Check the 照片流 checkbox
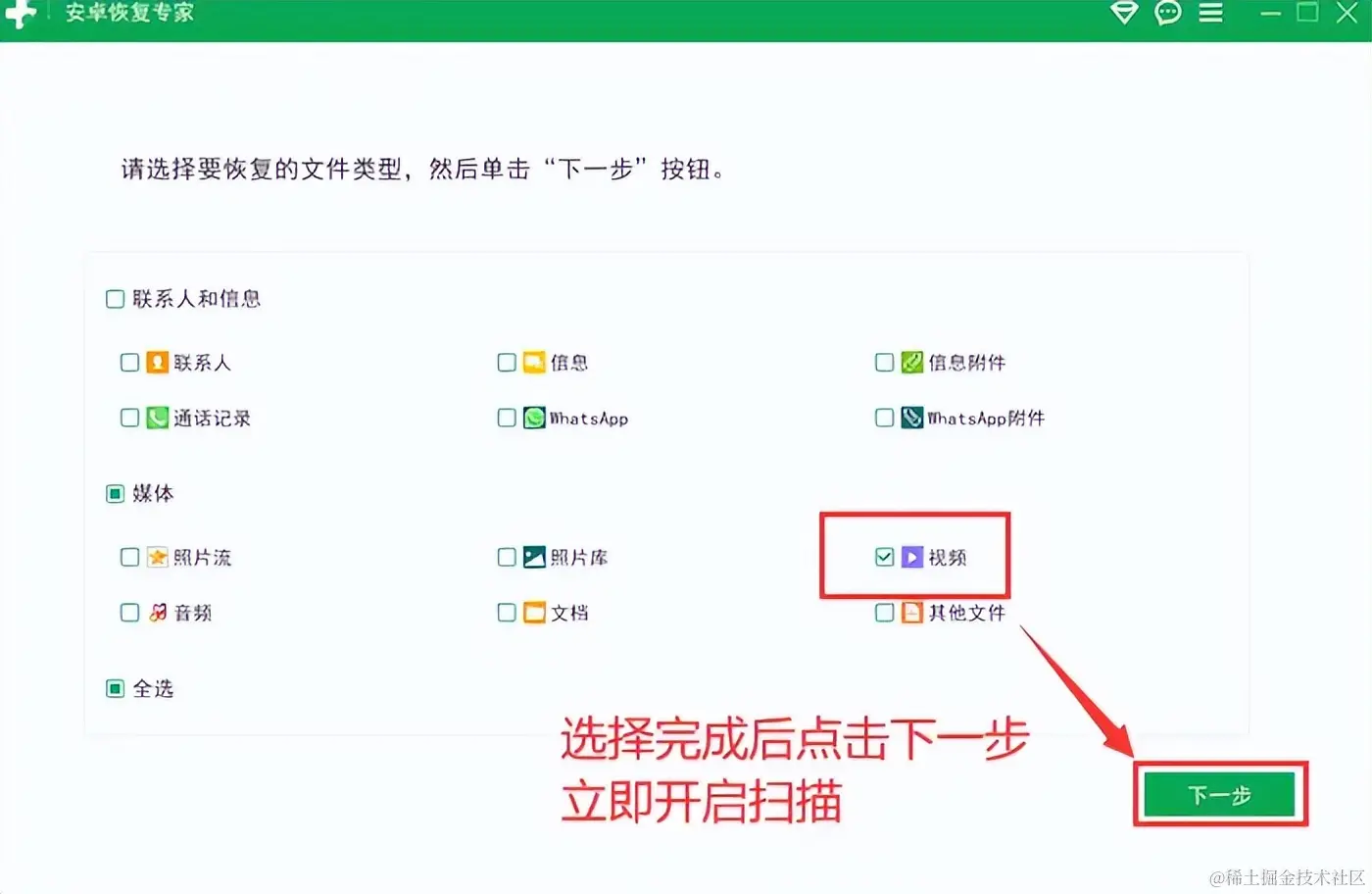 click(129, 558)
